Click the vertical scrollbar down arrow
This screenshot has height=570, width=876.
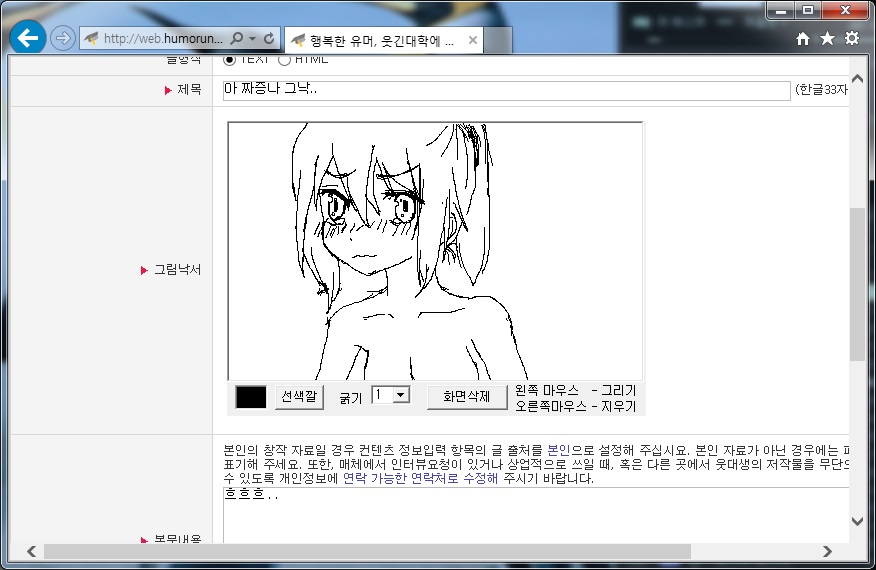click(857, 521)
